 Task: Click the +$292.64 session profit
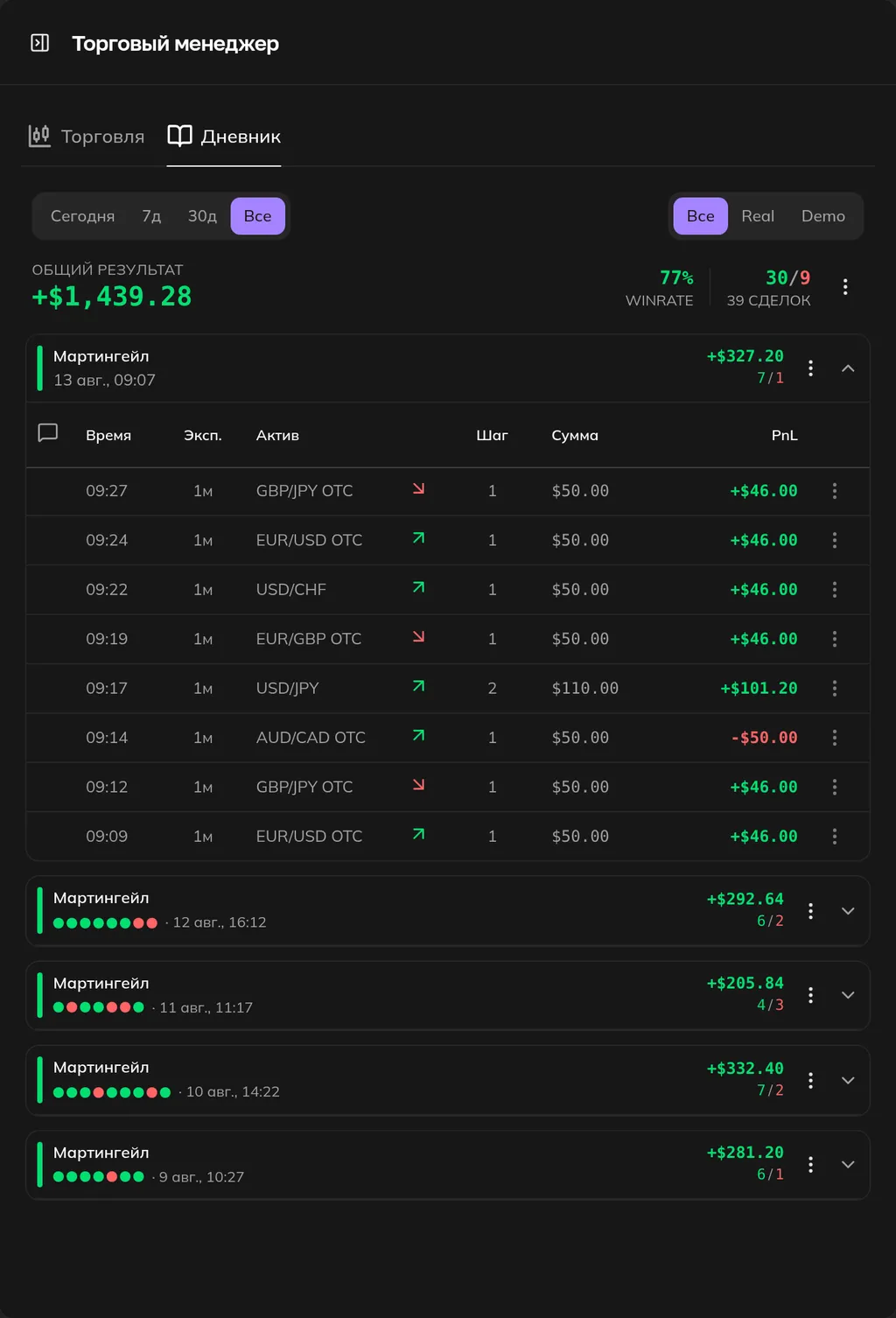click(745, 899)
